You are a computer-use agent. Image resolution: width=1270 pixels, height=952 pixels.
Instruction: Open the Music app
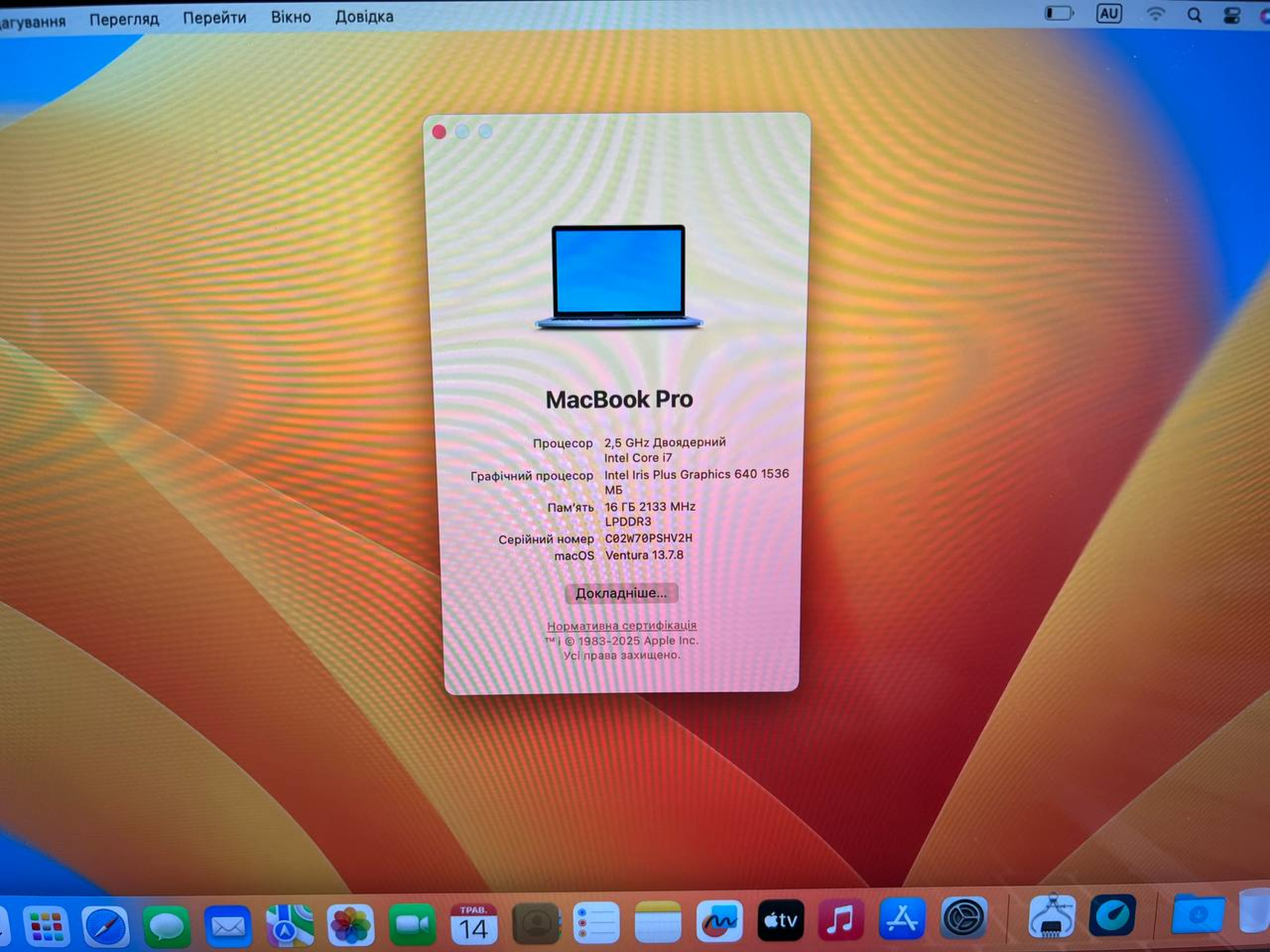coord(841,919)
